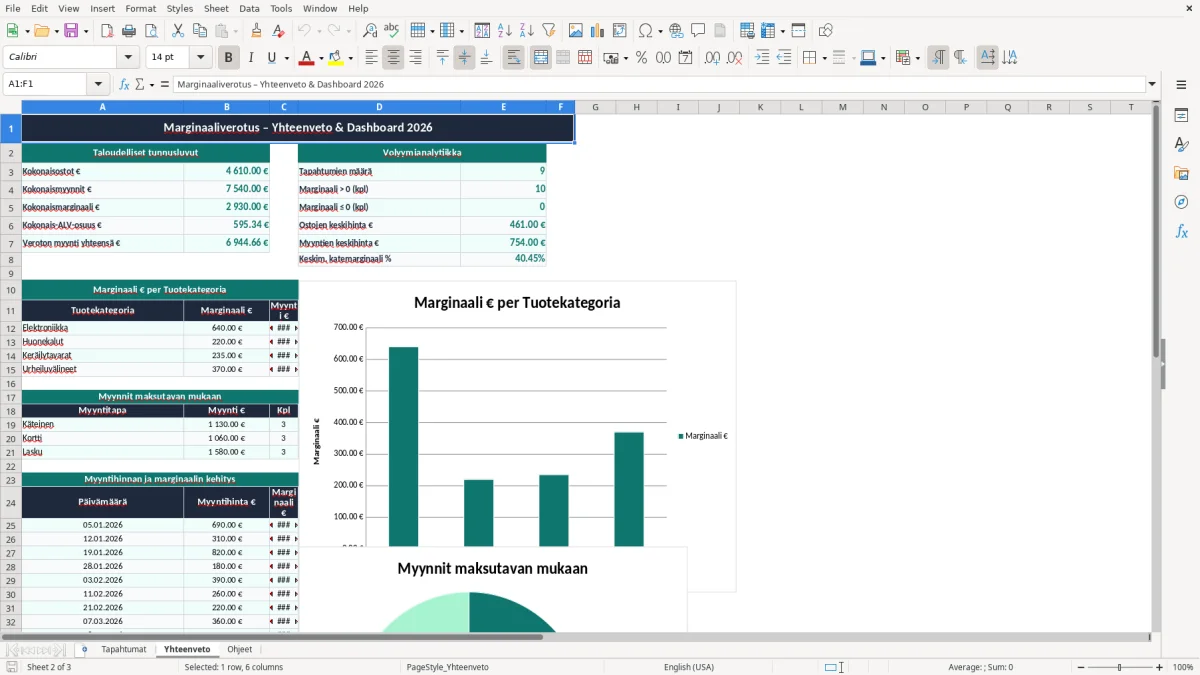
Task: Click the Clear Direct Formatting icon
Action: [x=277, y=31]
